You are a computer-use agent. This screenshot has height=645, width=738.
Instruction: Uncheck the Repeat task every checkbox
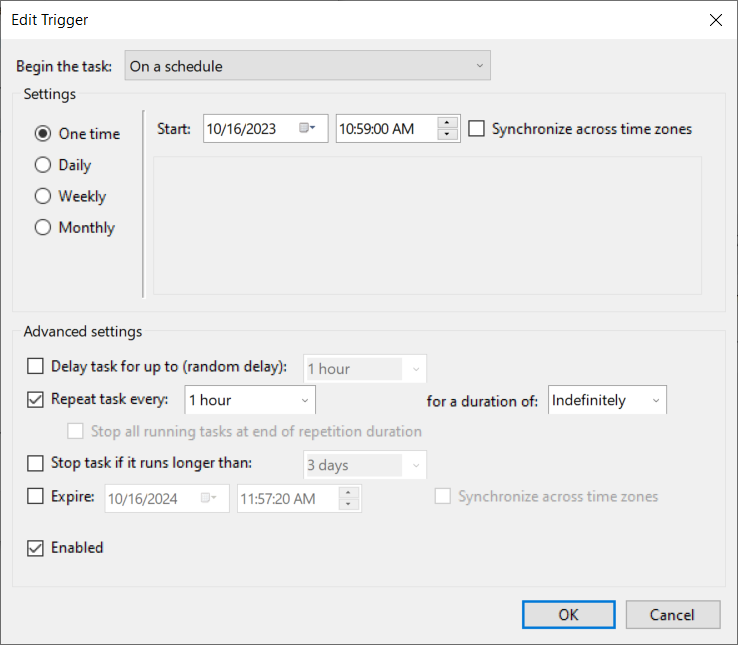(36, 399)
